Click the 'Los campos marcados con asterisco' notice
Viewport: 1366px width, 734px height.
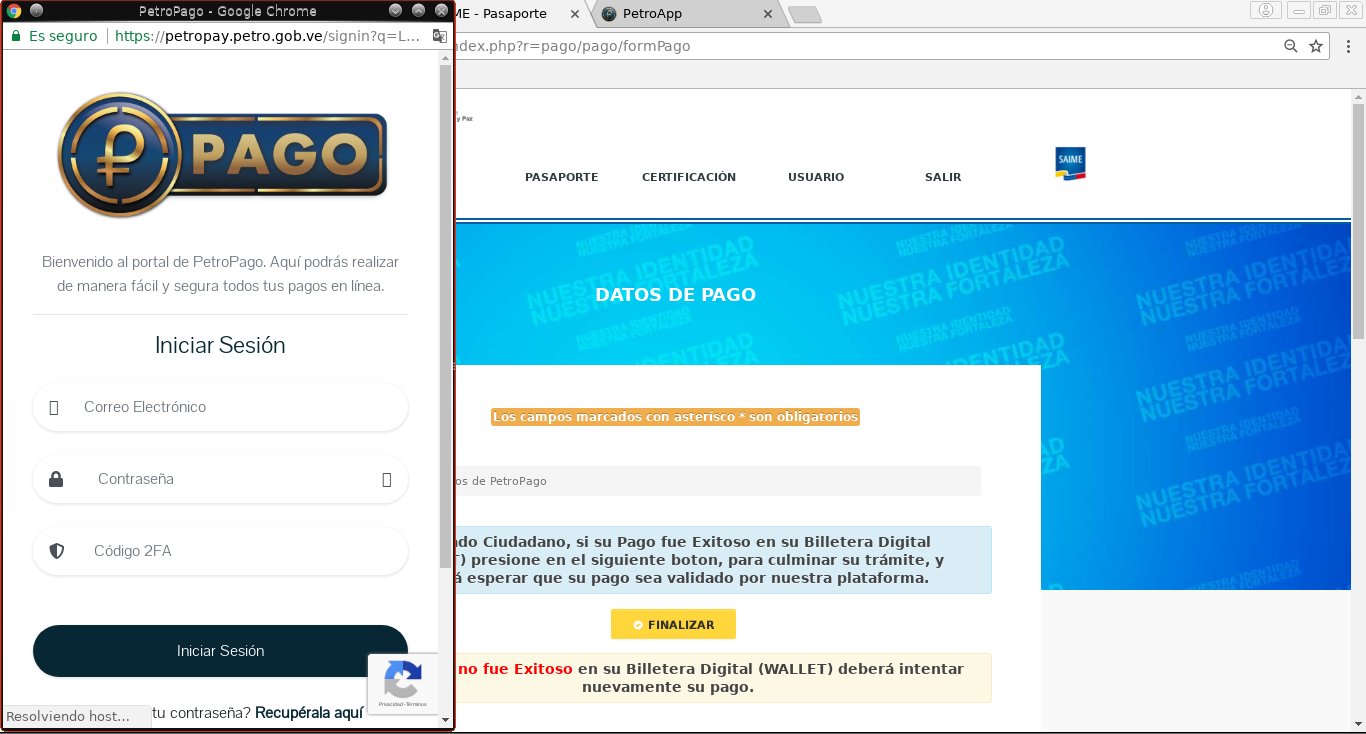675,417
